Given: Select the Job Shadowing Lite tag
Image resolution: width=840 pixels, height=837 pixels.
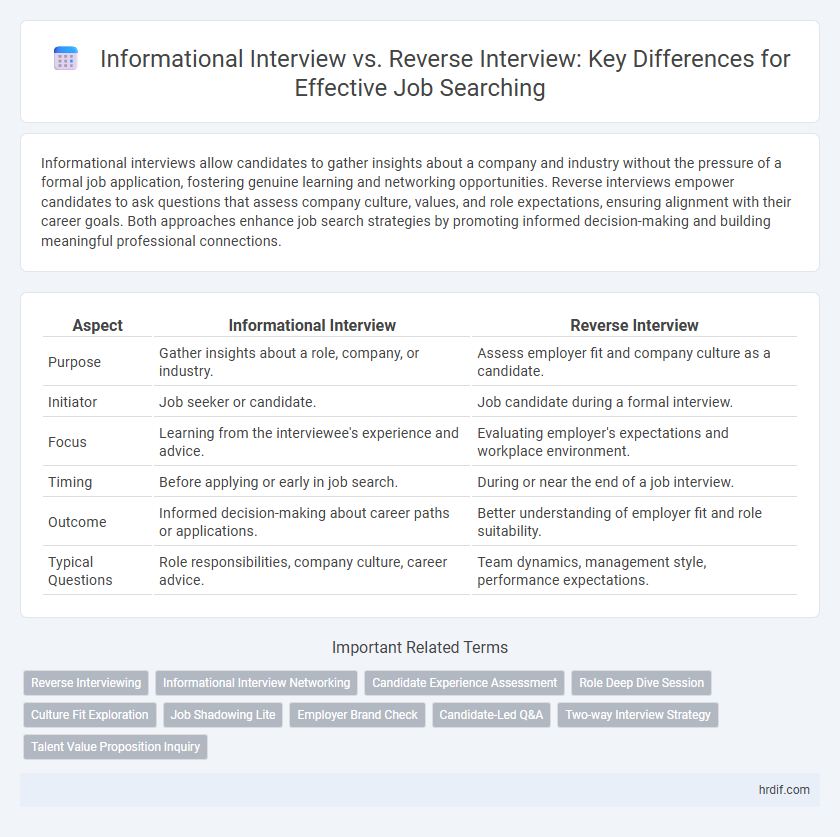Looking at the screenshot, I should coord(223,715).
